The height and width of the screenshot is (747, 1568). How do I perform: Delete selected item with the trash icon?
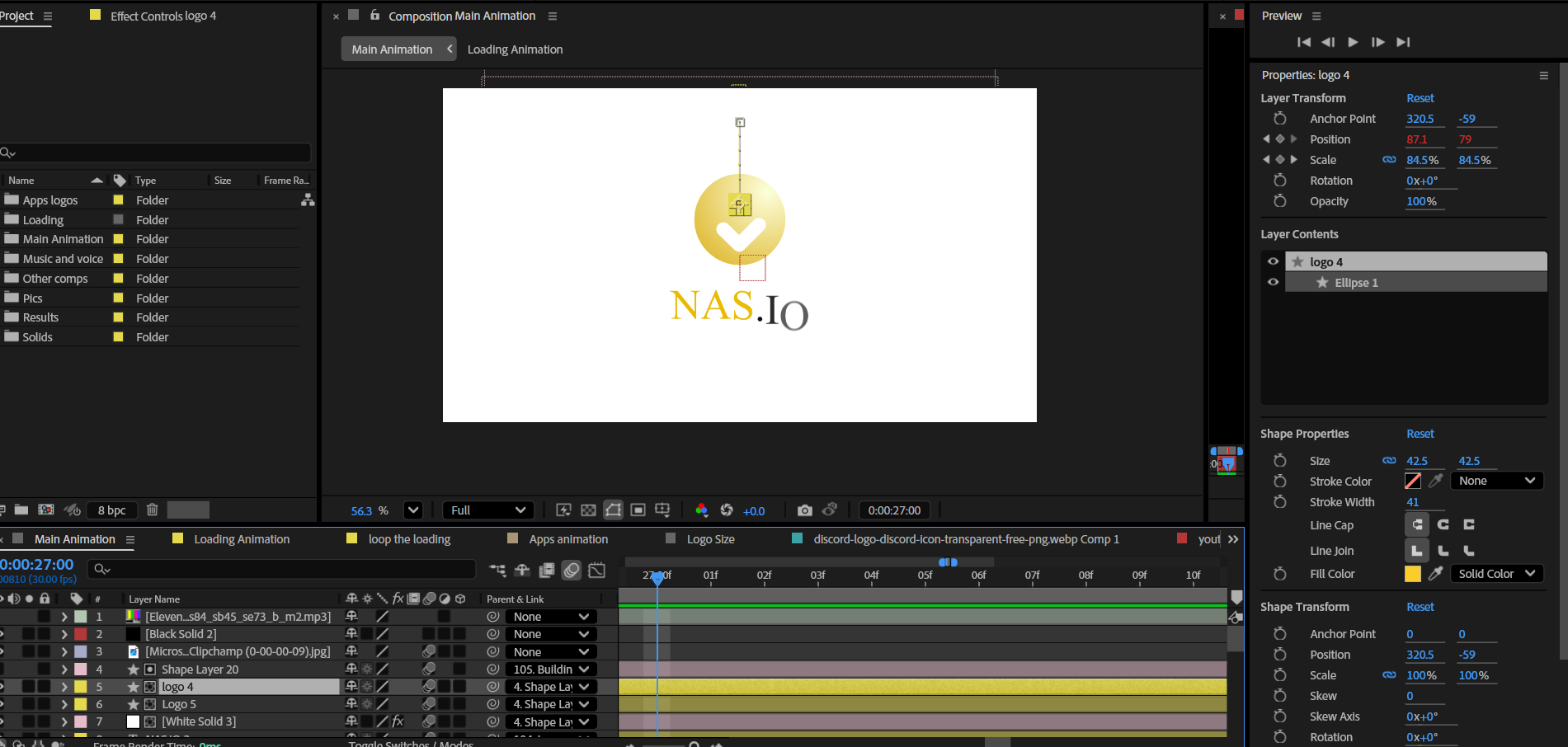(x=152, y=510)
